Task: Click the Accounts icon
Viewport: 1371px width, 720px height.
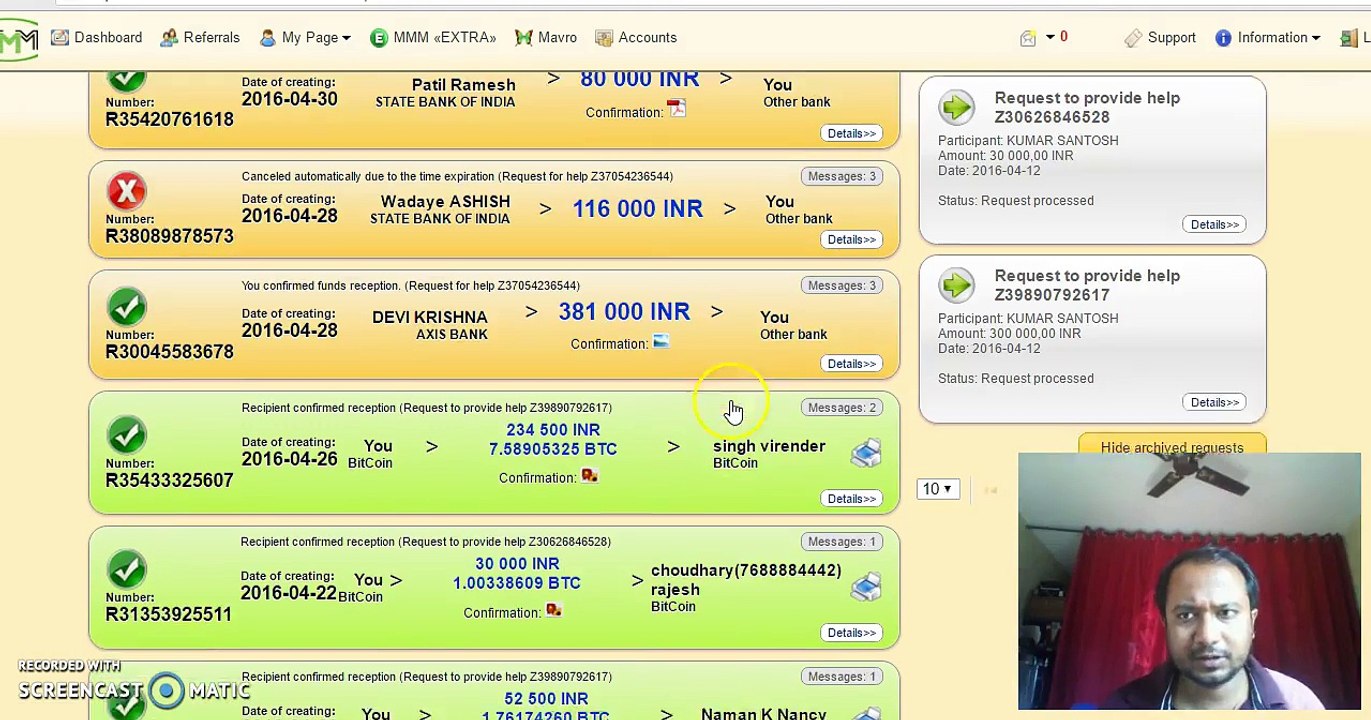Action: click(x=603, y=38)
